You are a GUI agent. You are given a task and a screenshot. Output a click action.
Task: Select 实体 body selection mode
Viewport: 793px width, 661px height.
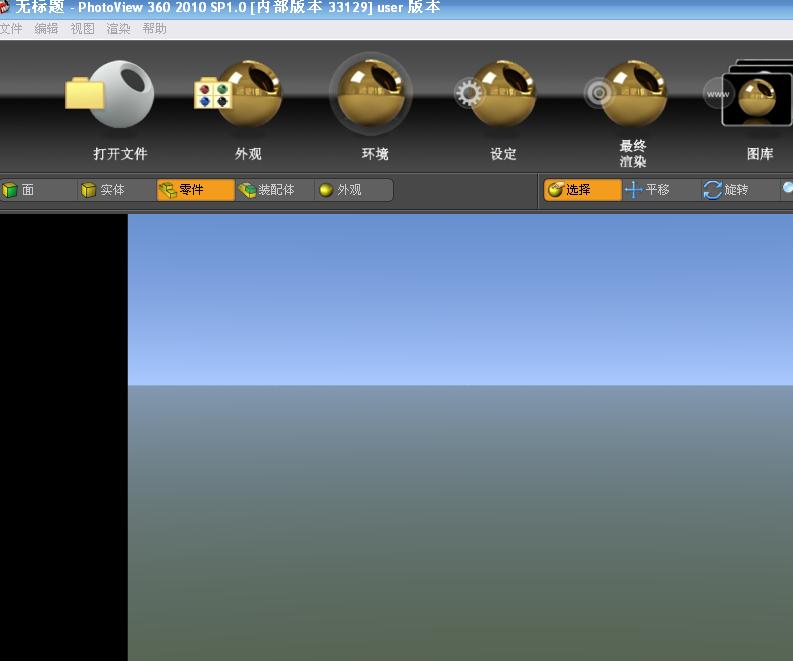pyautogui.click(x=117, y=190)
